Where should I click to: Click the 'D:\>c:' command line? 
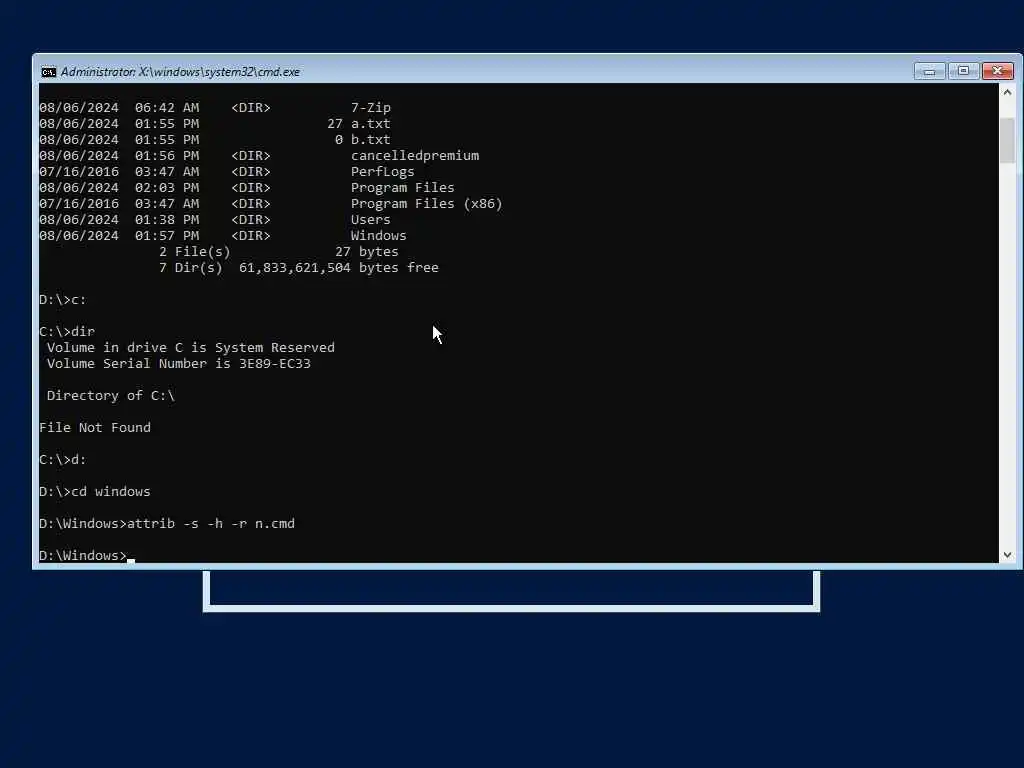coord(63,300)
